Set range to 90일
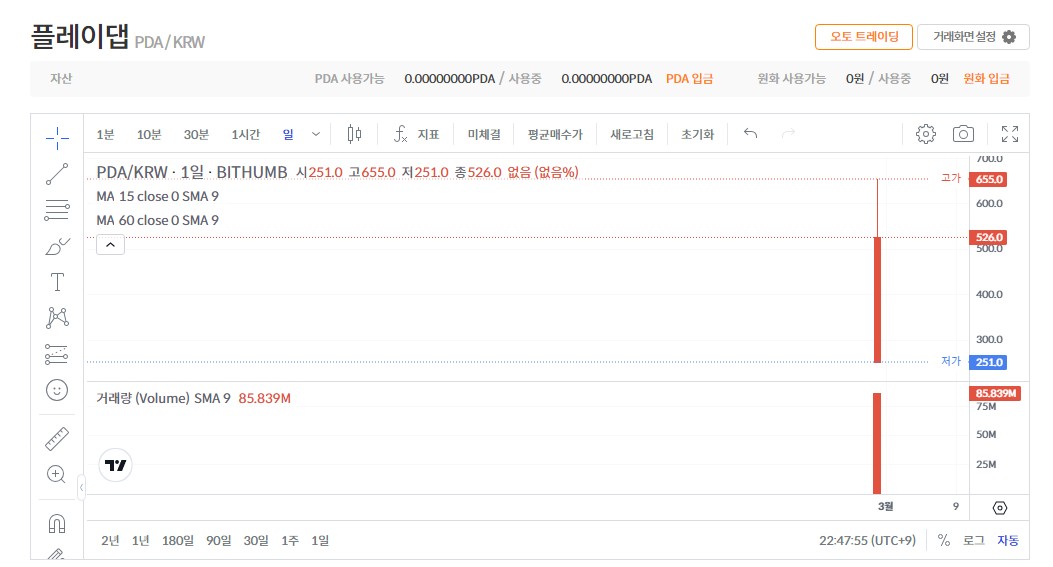1053x567 pixels. (218, 540)
